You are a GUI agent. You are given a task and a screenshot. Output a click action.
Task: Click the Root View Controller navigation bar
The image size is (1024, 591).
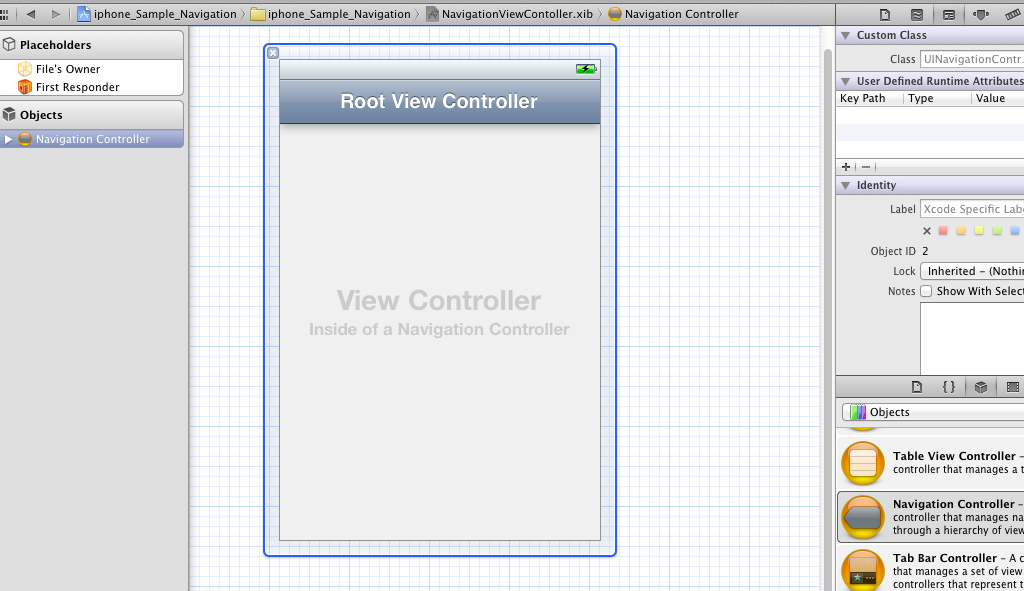point(440,101)
